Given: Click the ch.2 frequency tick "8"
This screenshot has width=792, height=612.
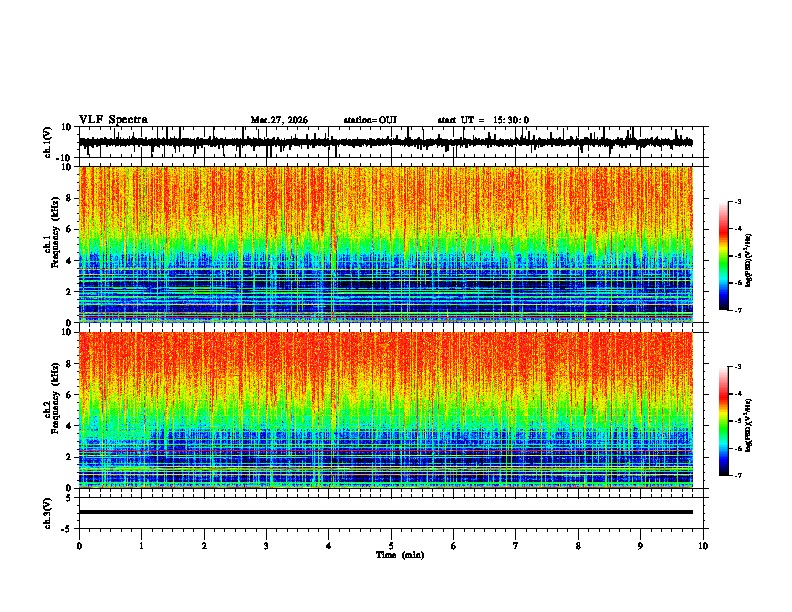Looking at the screenshot, I should [69, 364].
